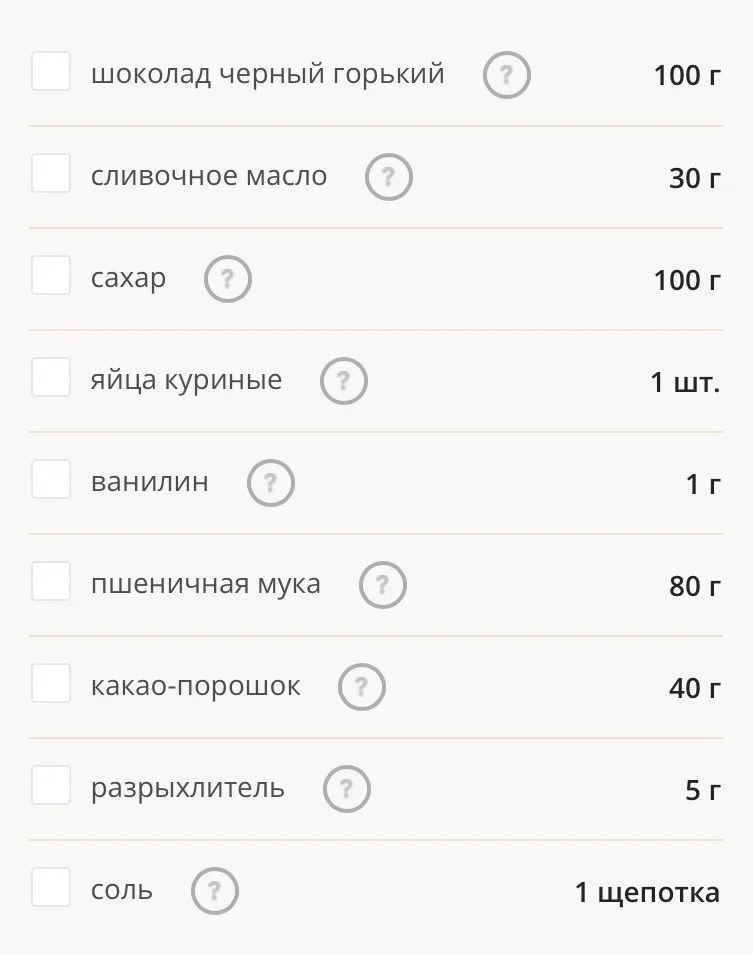Tick the сливочное масло checkbox
Viewport: 753px width, 955px height.
[51, 174]
